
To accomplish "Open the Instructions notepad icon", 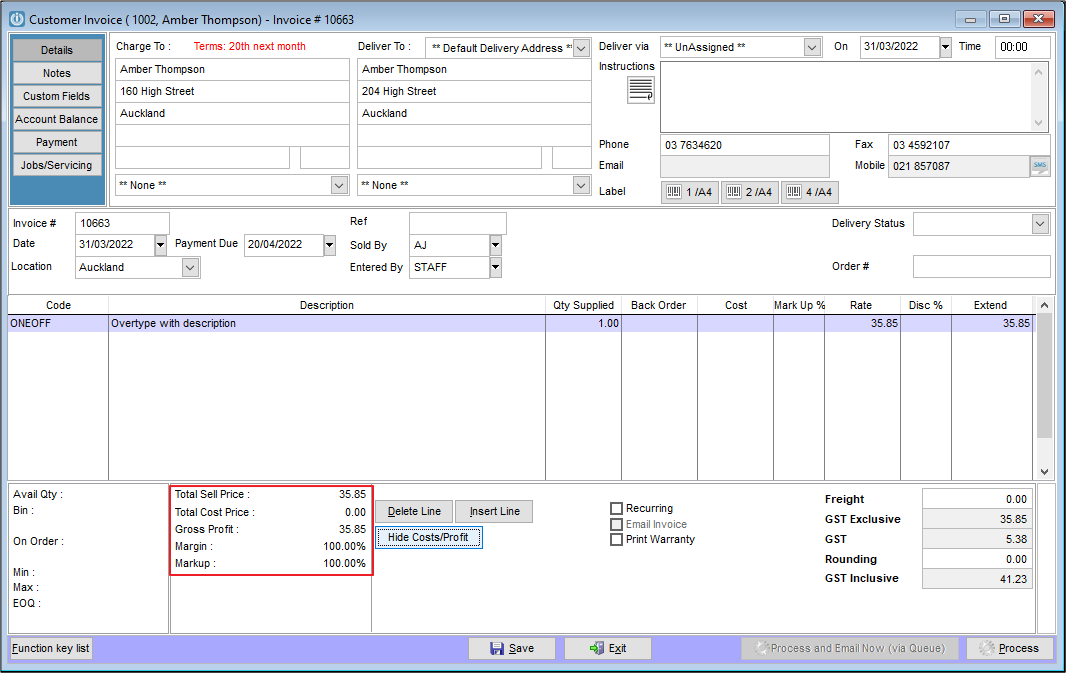I will (x=640, y=89).
